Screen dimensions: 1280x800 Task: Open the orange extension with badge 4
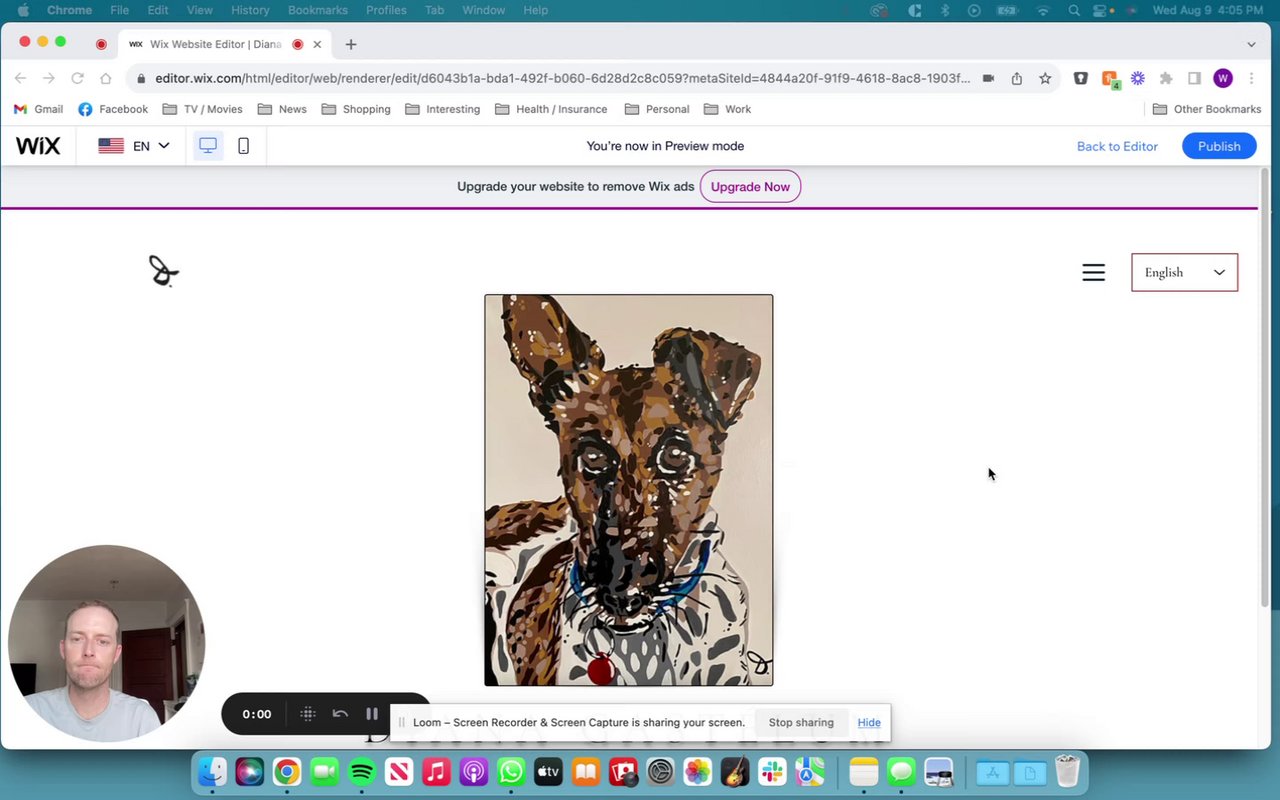coord(1110,79)
